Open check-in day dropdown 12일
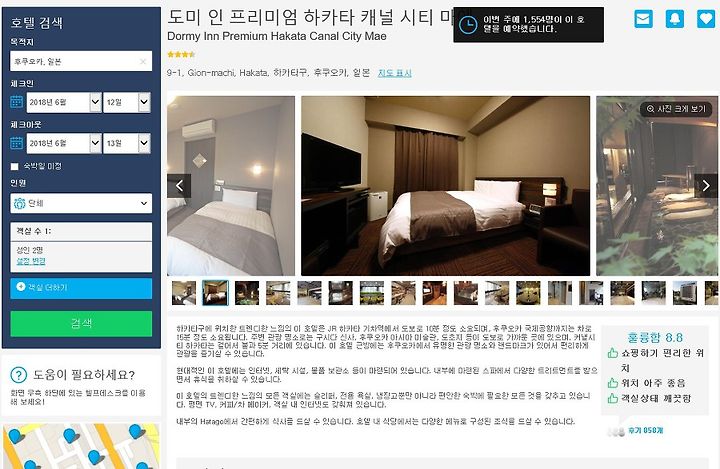Screen dimensions: 720x469 pyautogui.click(x=127, y=102)
